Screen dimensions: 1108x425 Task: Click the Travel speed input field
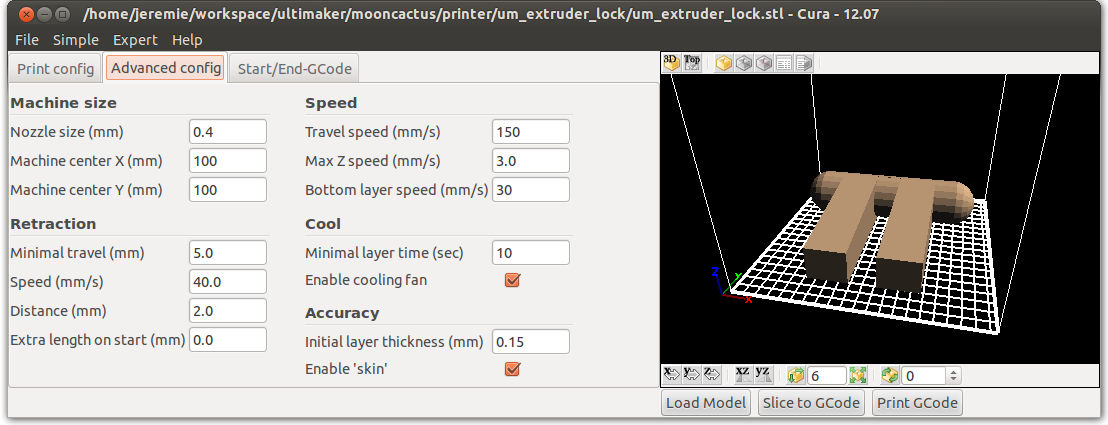[x=531, y=132]
